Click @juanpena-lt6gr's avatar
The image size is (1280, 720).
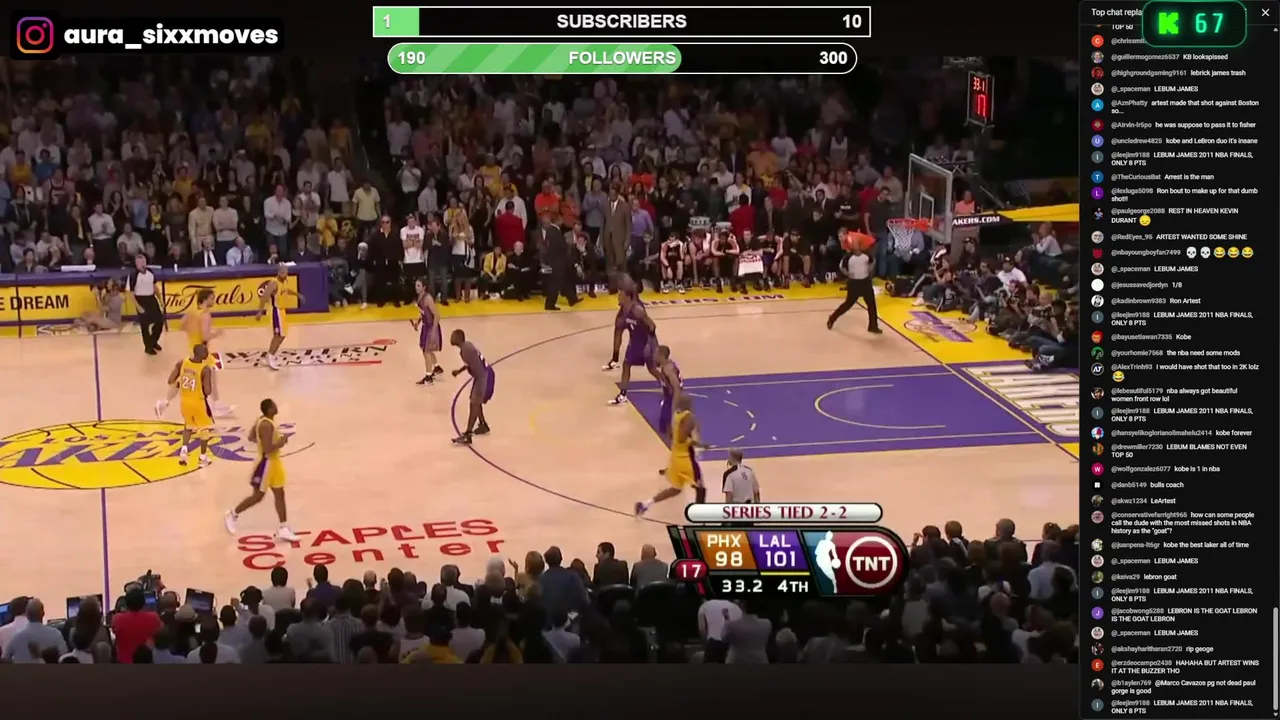(1097, 545)
